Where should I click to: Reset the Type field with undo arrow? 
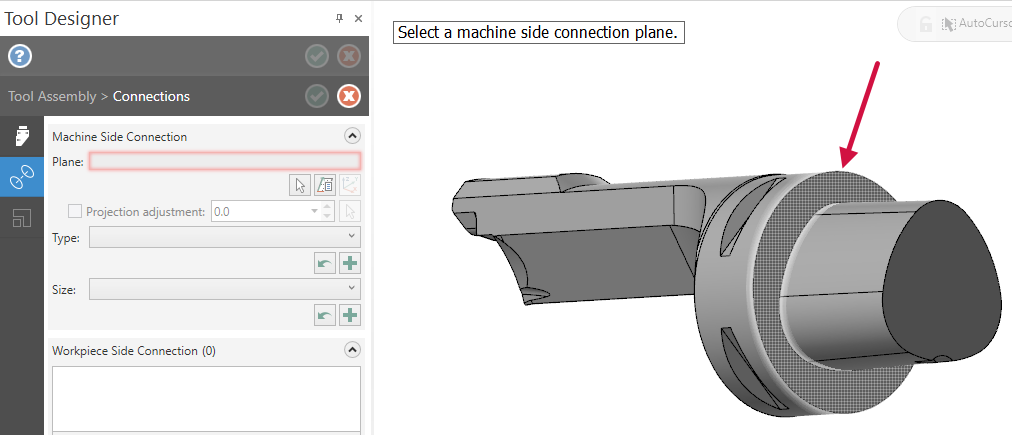pos(325,263)
